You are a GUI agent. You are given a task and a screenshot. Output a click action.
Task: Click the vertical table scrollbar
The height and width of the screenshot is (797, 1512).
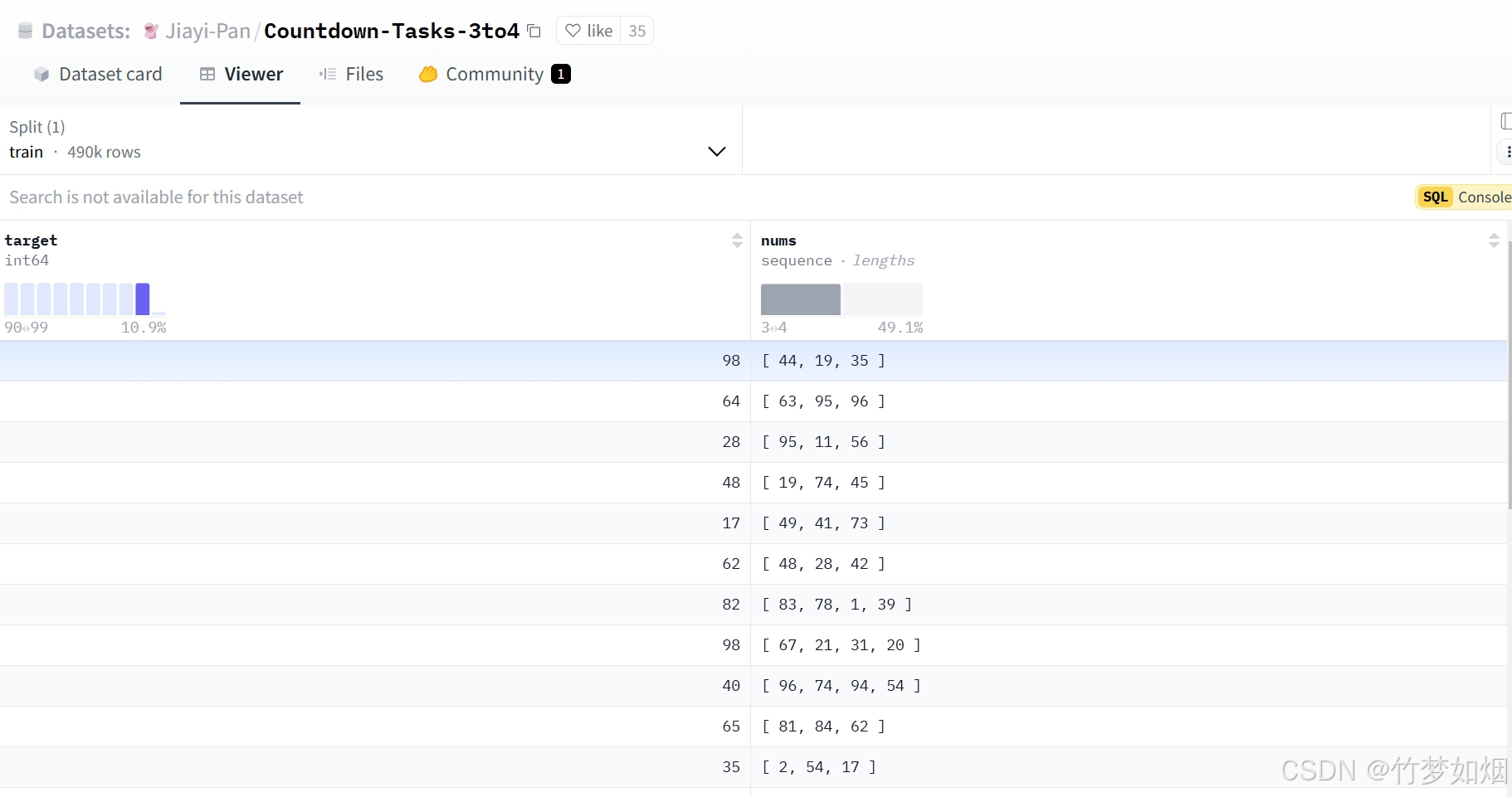click(1509, 373)
